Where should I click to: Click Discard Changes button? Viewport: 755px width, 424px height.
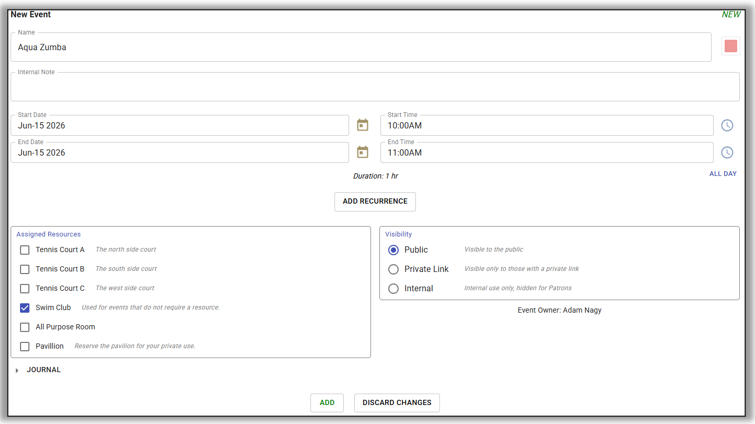397,403
